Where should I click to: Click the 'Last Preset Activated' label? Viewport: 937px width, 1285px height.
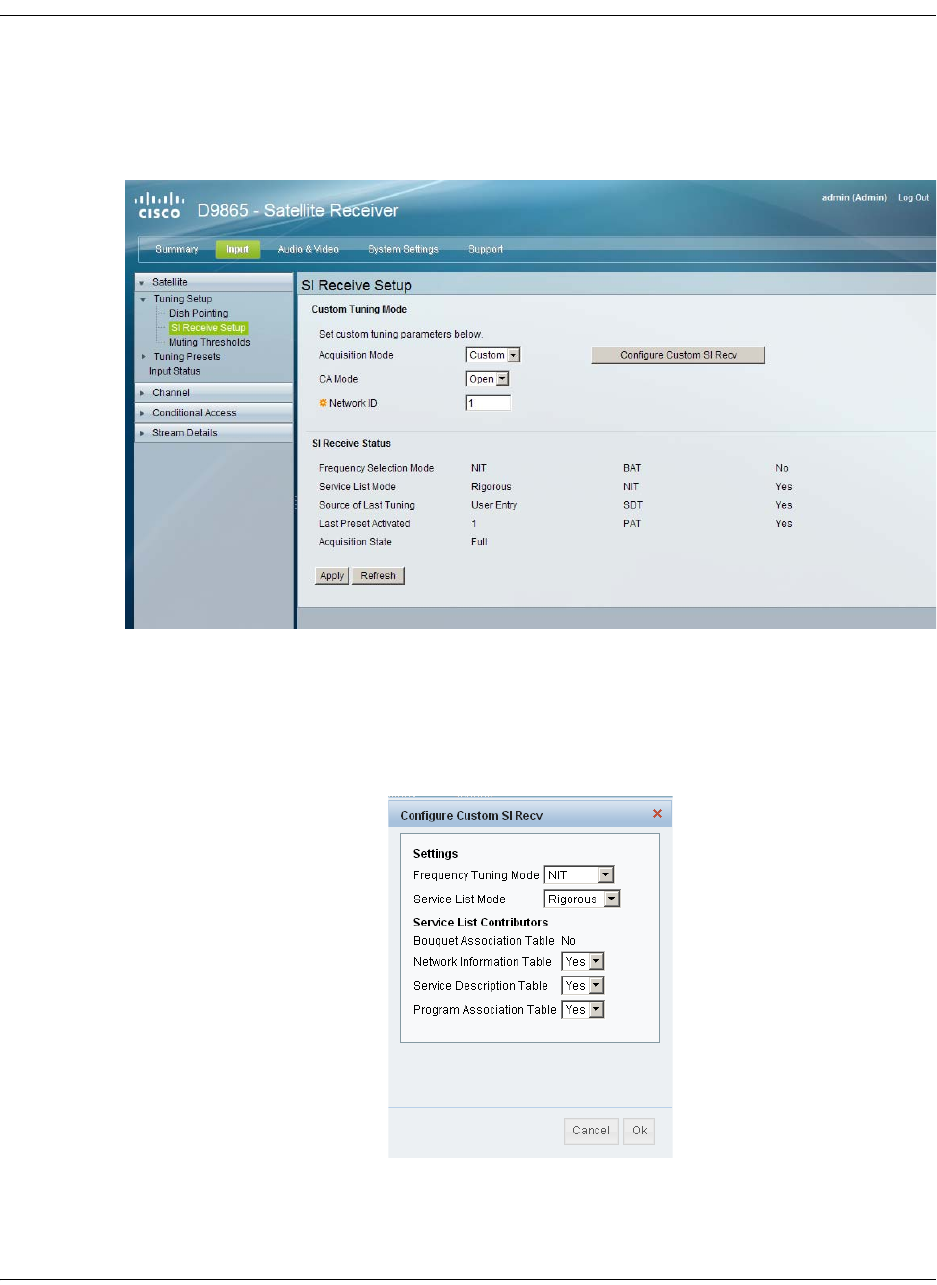pos(364,523)
